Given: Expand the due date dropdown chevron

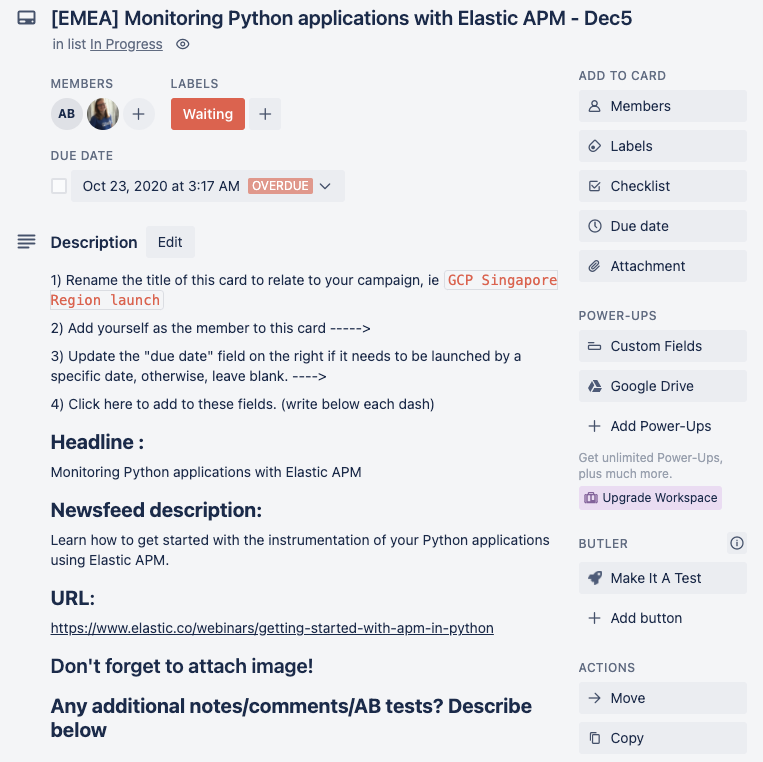Looking at the screenshot, I should pyautogui.click(x=325, y=186).
